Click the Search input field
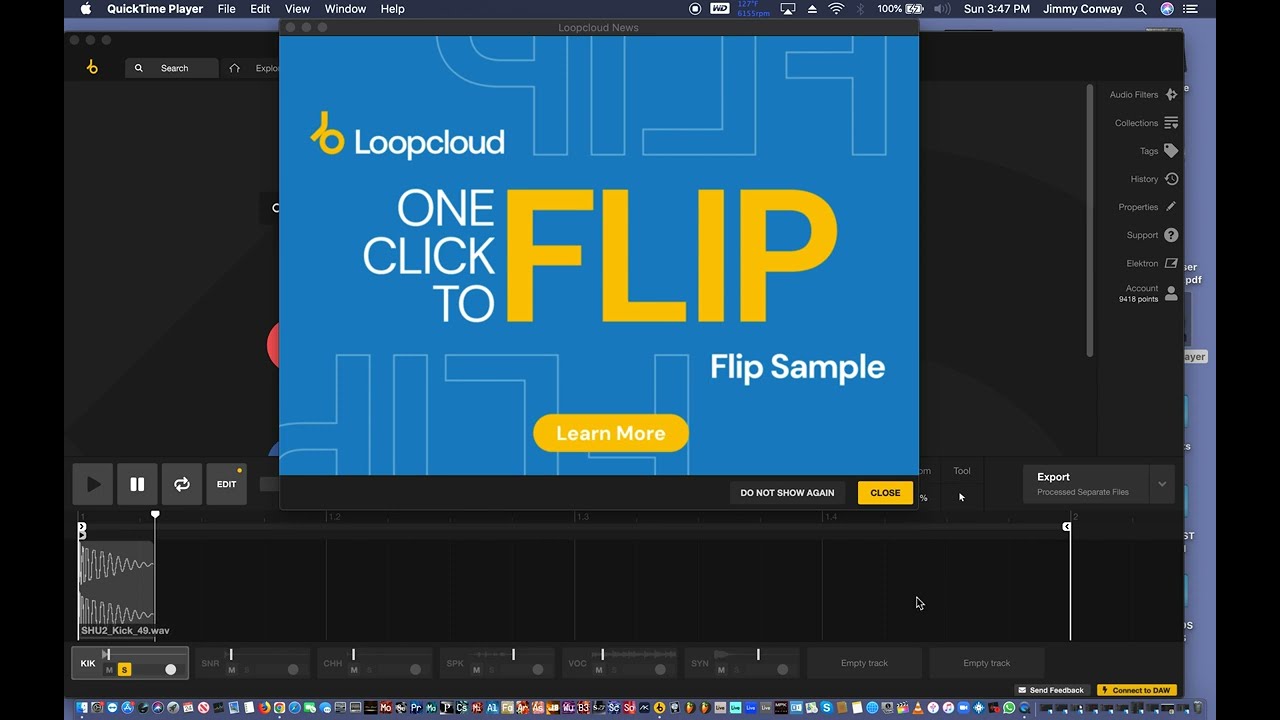1280x720 pixels. tap(172, 68)
